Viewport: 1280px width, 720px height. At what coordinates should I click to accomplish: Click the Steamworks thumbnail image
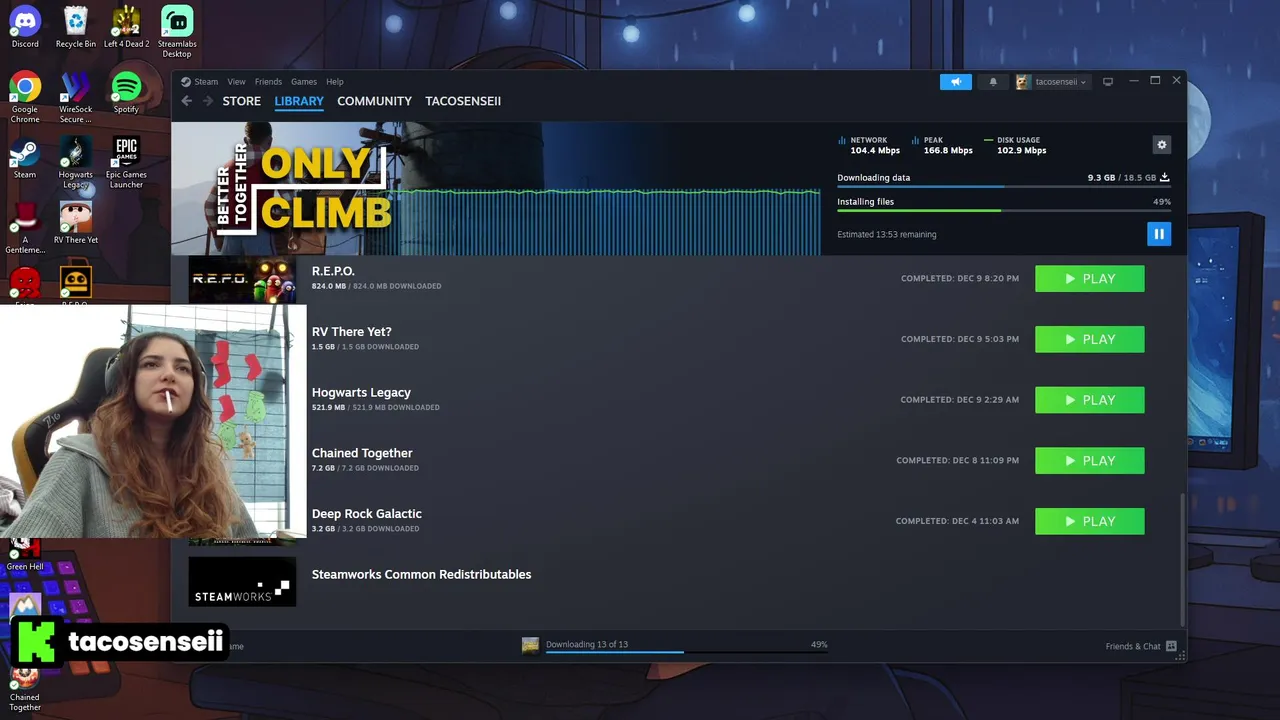pos(242,582)
